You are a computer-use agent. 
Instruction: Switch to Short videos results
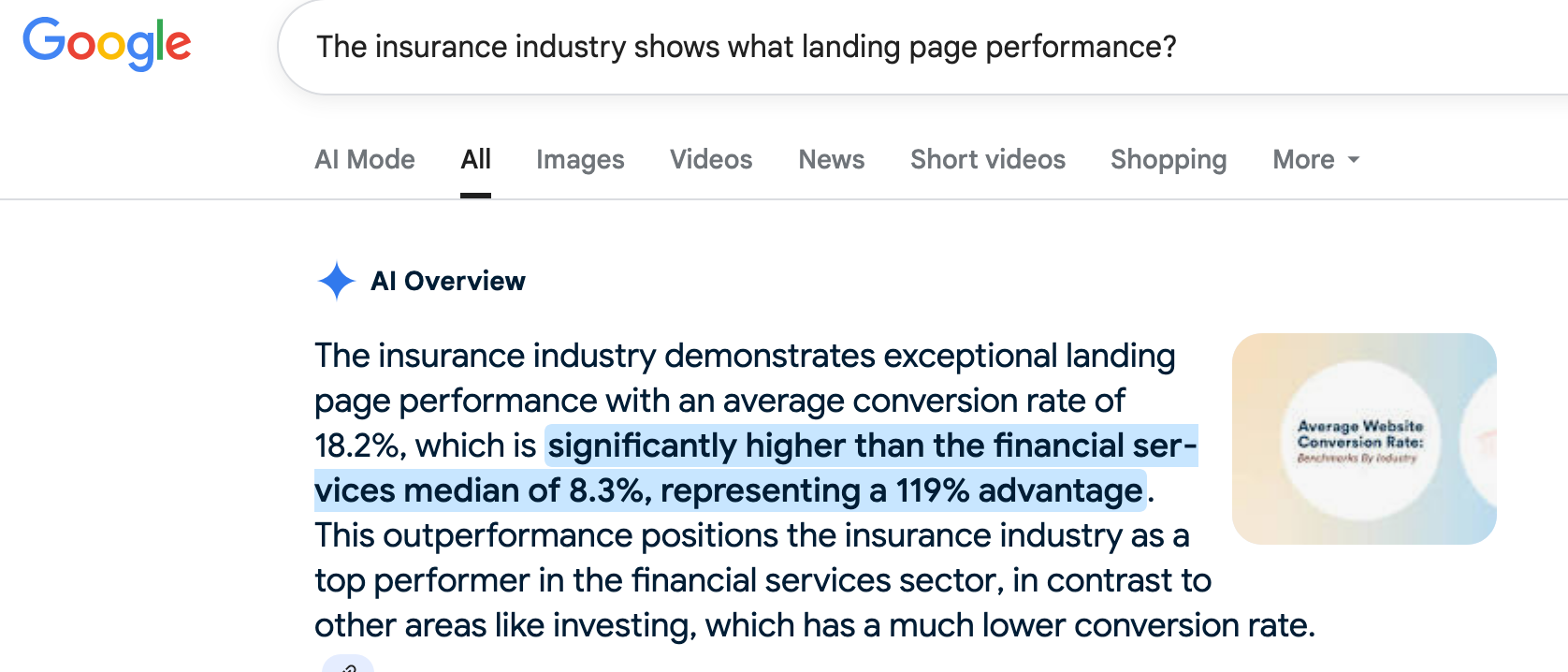coord(988,159)
